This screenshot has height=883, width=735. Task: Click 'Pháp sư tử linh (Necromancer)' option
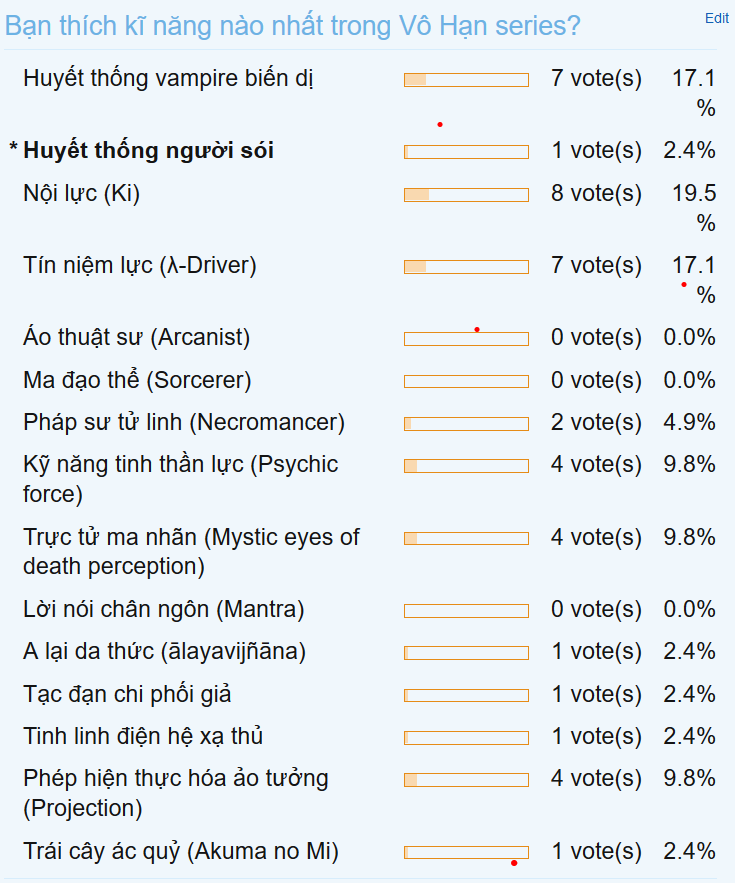tap(184, 423)
